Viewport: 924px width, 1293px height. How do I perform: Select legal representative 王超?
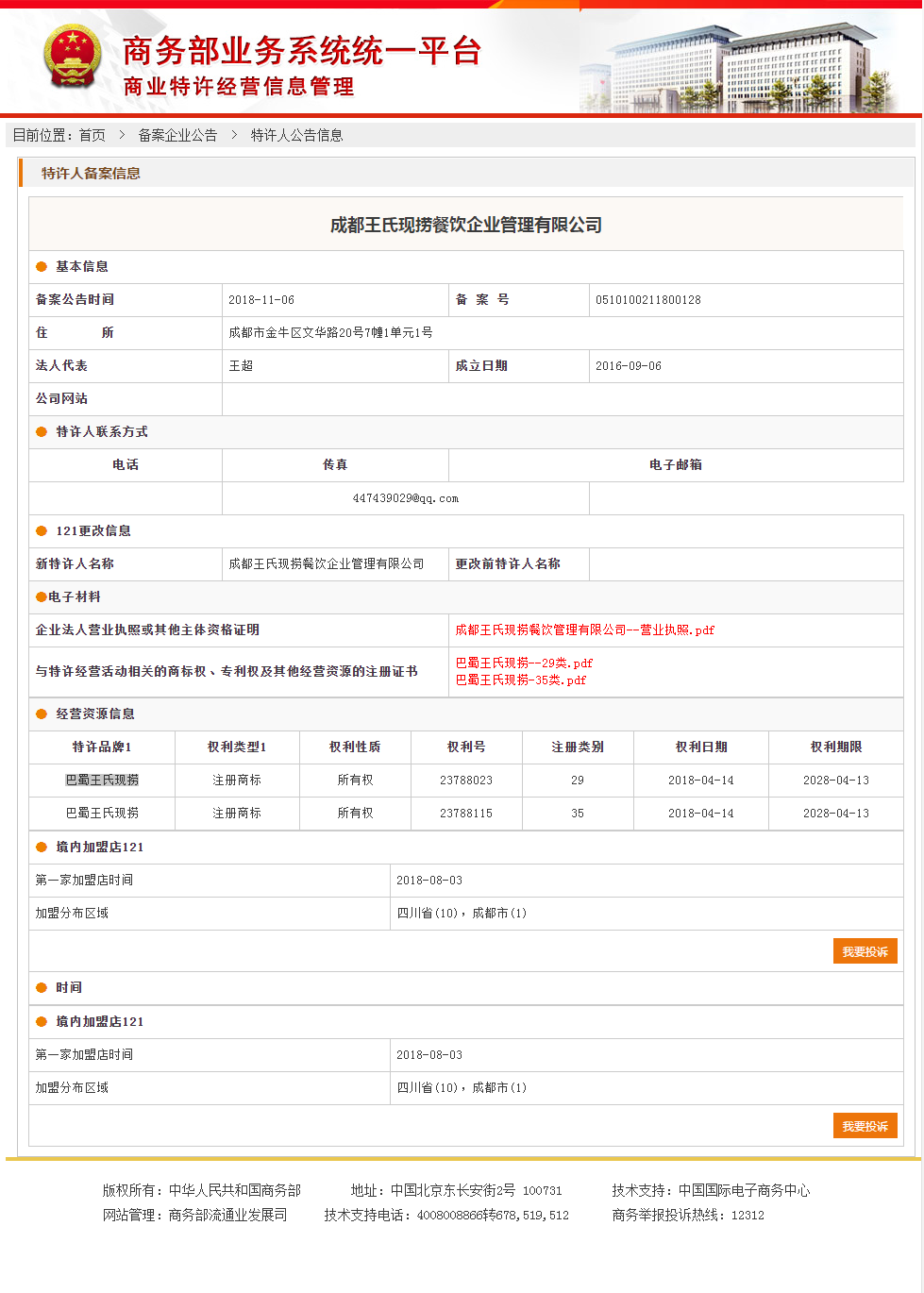coord(241,366)
